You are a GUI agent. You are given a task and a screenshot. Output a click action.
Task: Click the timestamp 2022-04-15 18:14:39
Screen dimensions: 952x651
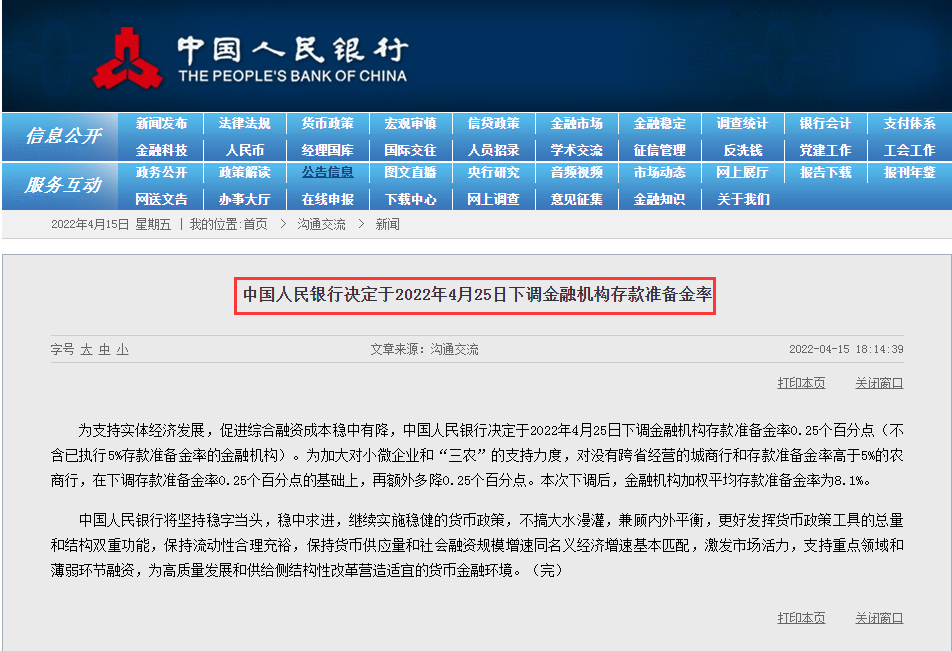tap(846, 349)
